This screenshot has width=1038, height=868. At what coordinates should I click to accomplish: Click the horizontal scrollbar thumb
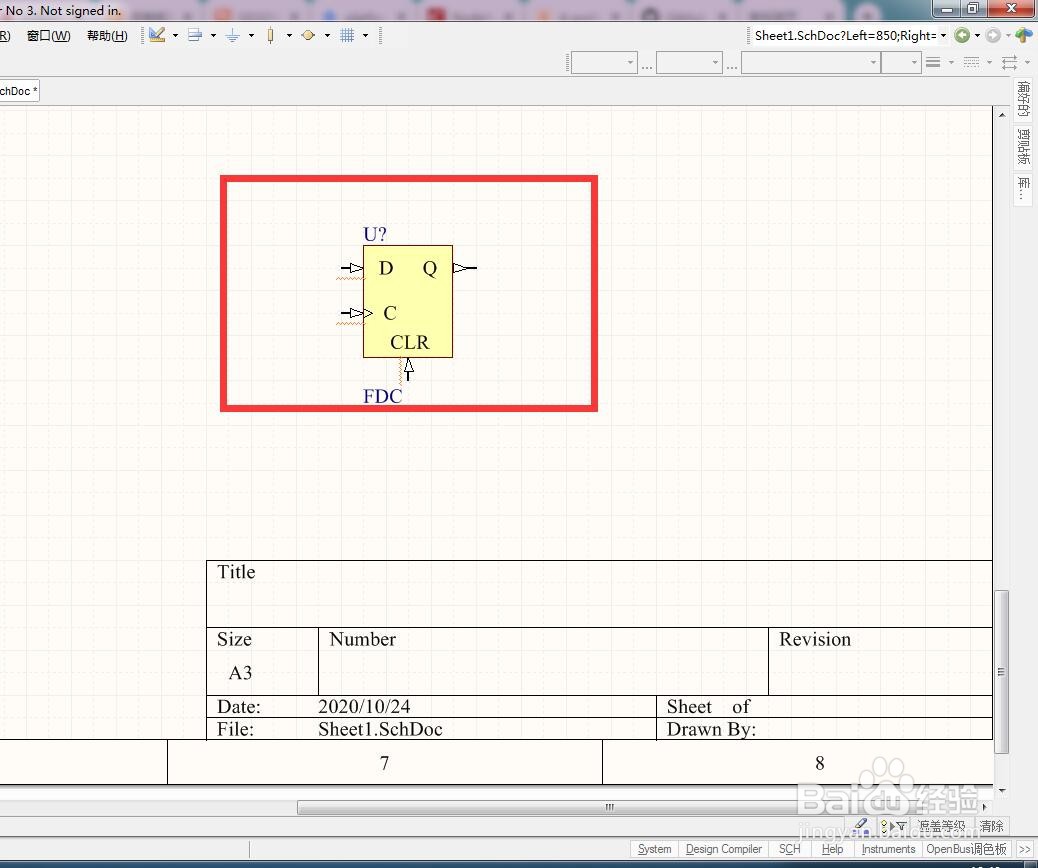point(609,807)
